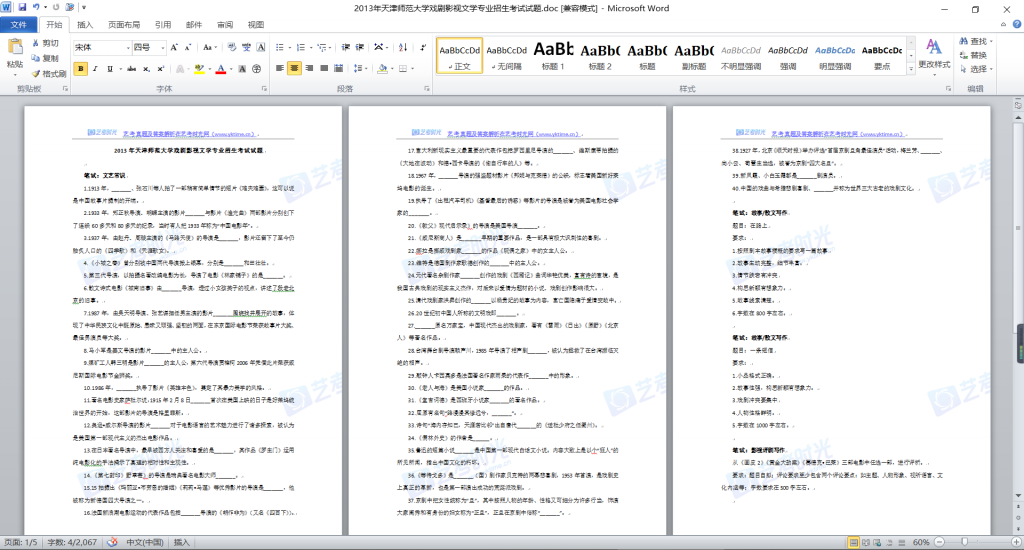
Task: Toggle Bold formatting off
Action: point(81,69)
